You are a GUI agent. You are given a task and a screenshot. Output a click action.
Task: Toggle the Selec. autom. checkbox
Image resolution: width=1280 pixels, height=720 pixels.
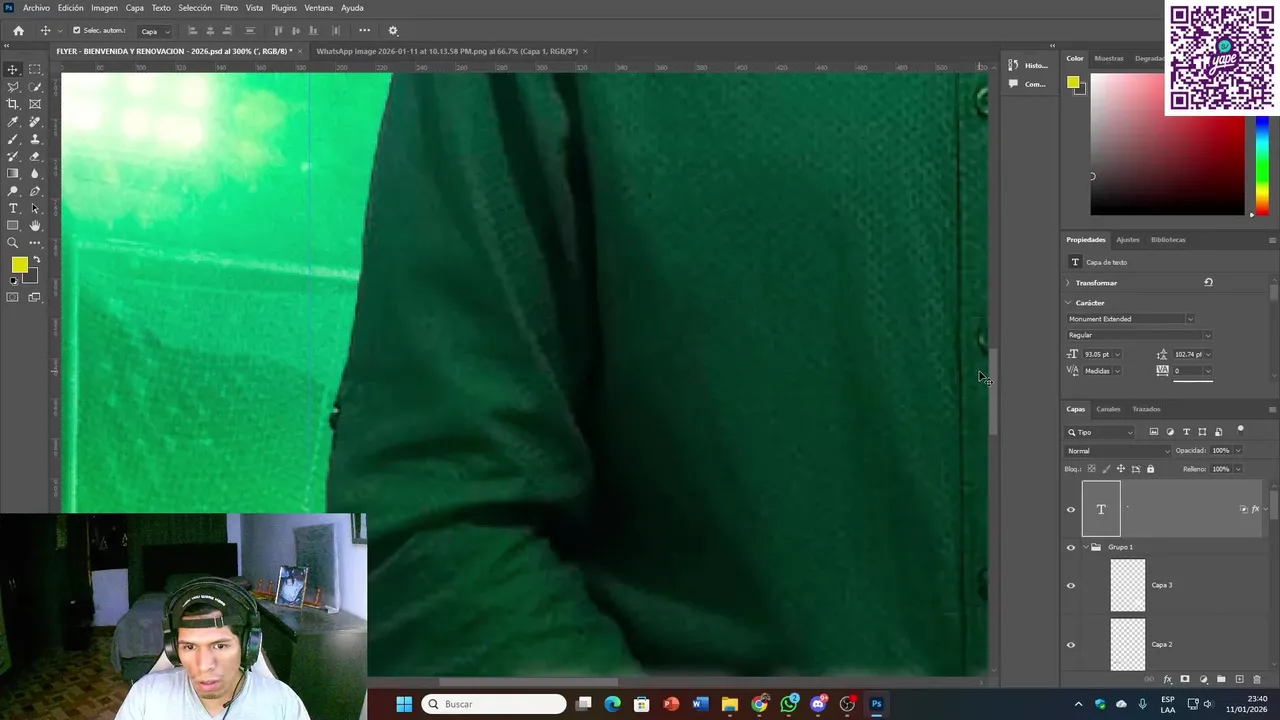[76, 31]
